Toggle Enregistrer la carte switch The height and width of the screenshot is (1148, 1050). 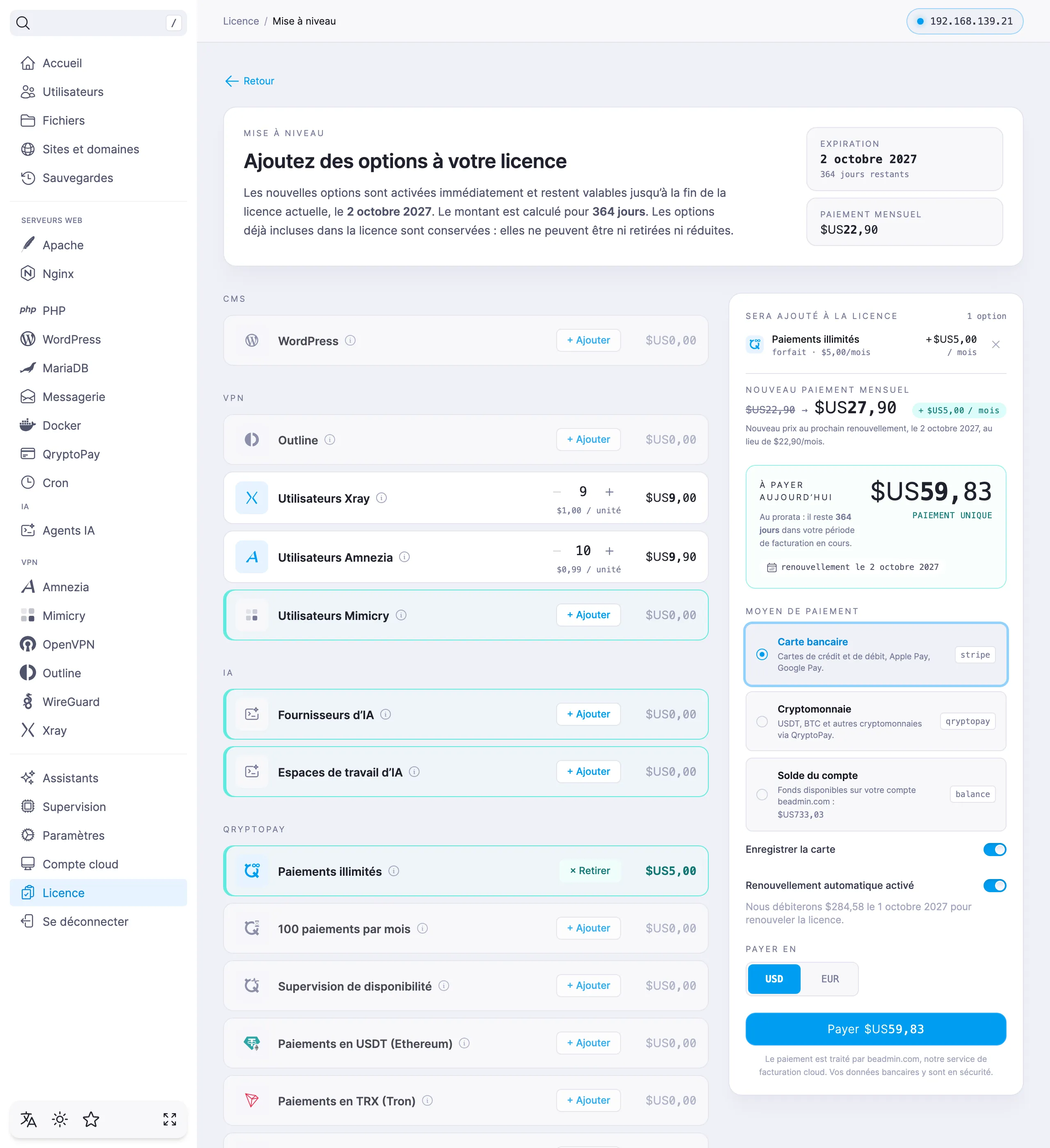pos(995,850)
